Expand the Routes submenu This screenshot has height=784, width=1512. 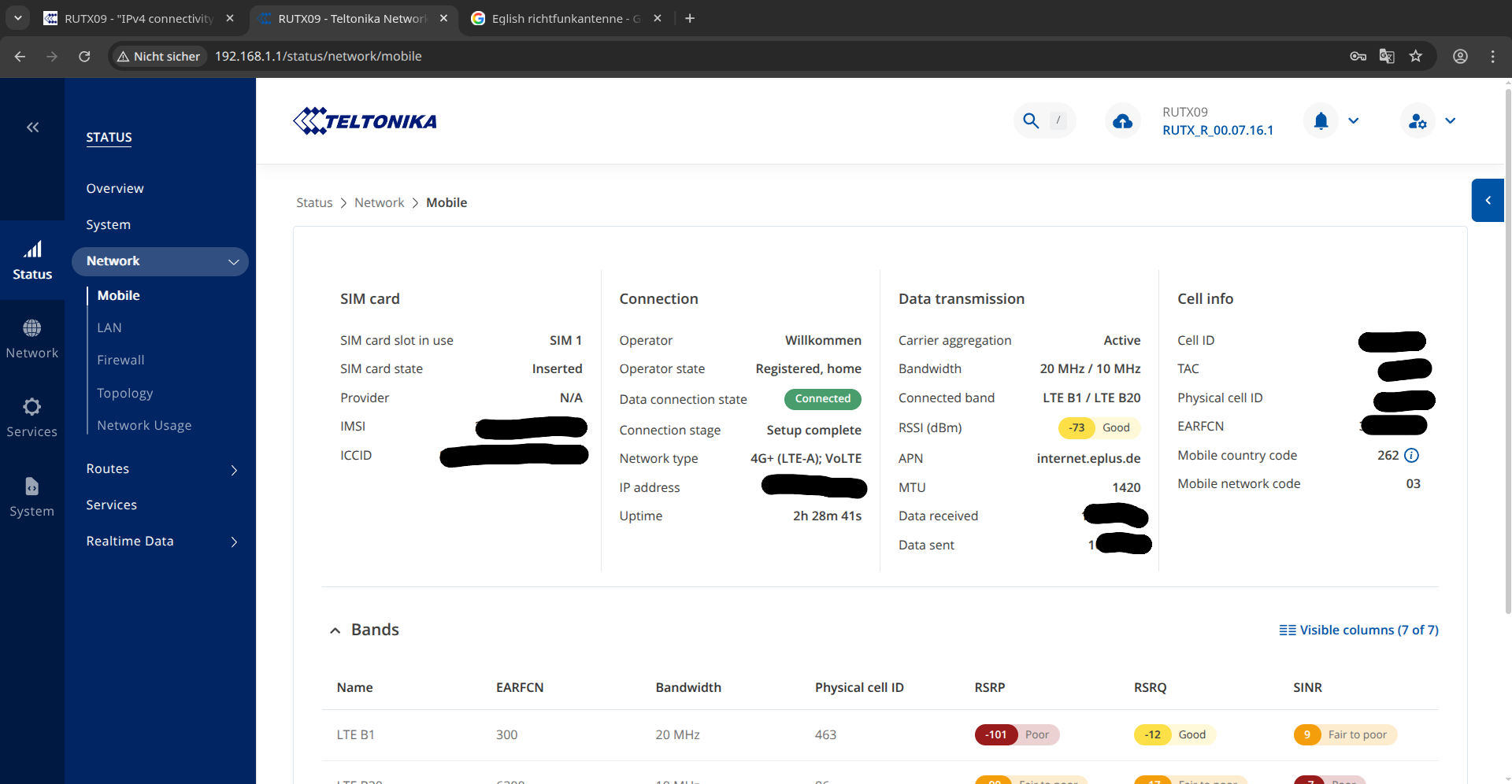234,470
